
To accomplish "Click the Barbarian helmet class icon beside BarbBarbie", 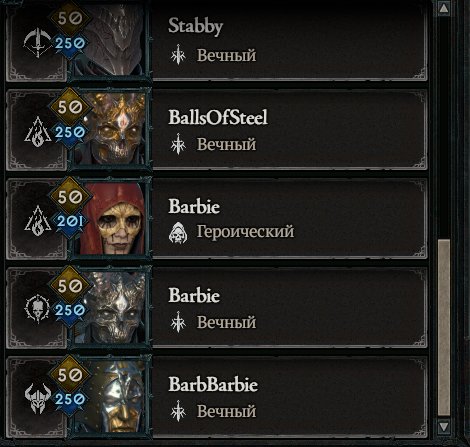I will coord(37,399).
